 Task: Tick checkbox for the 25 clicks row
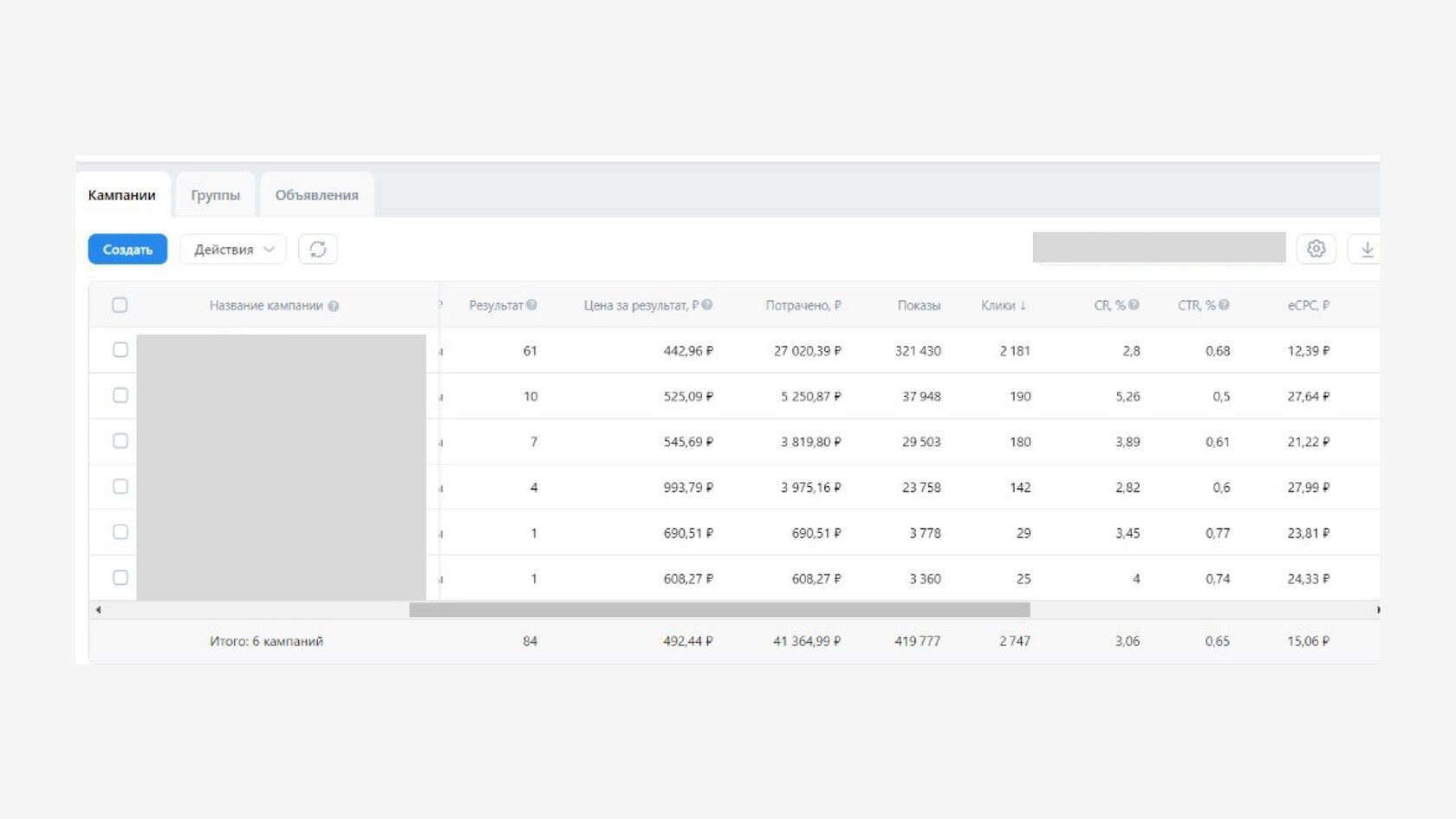(x=120, y=578)
